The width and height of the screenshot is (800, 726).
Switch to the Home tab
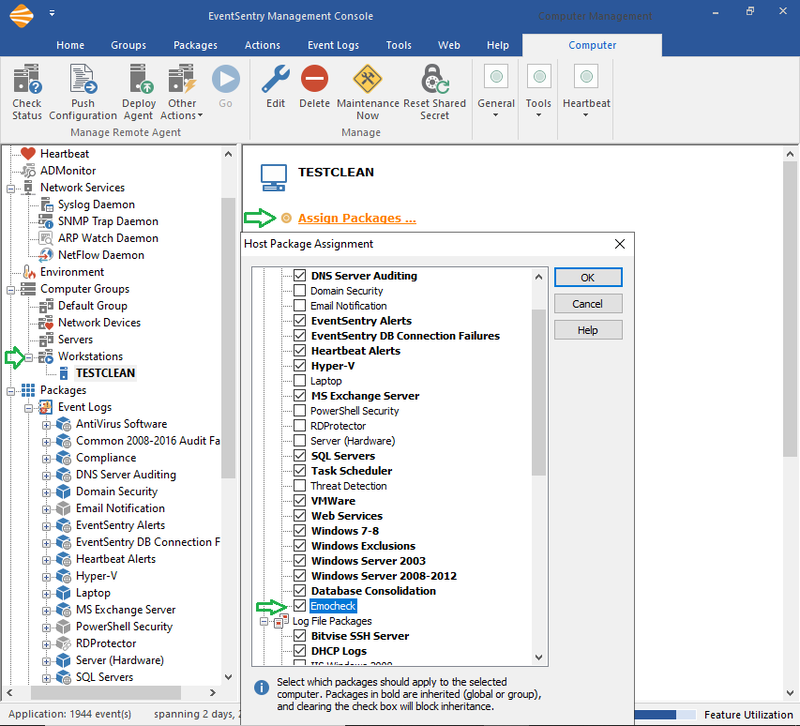70,45
